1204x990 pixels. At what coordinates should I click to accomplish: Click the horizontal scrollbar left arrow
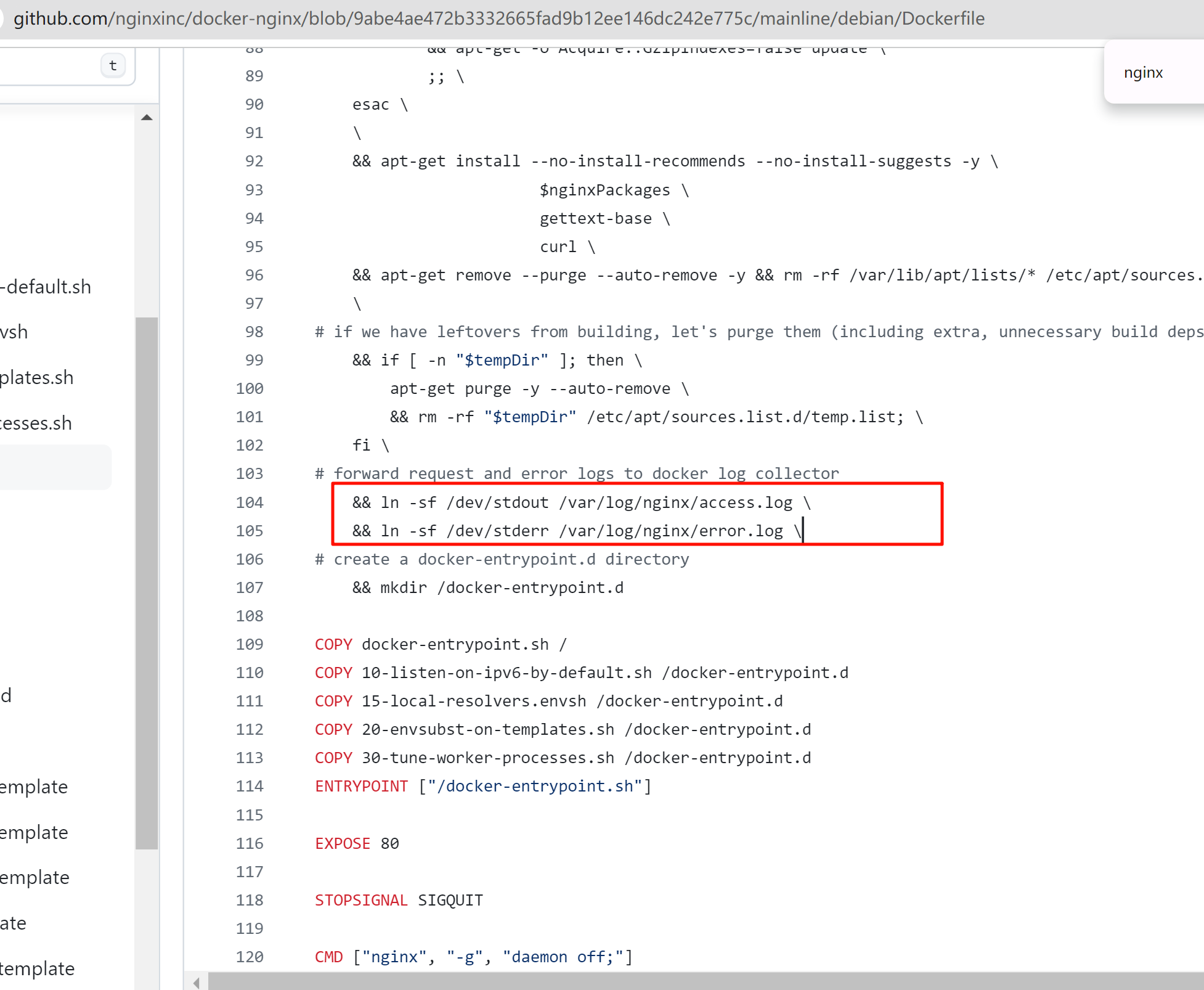click(x=196, y=983)
